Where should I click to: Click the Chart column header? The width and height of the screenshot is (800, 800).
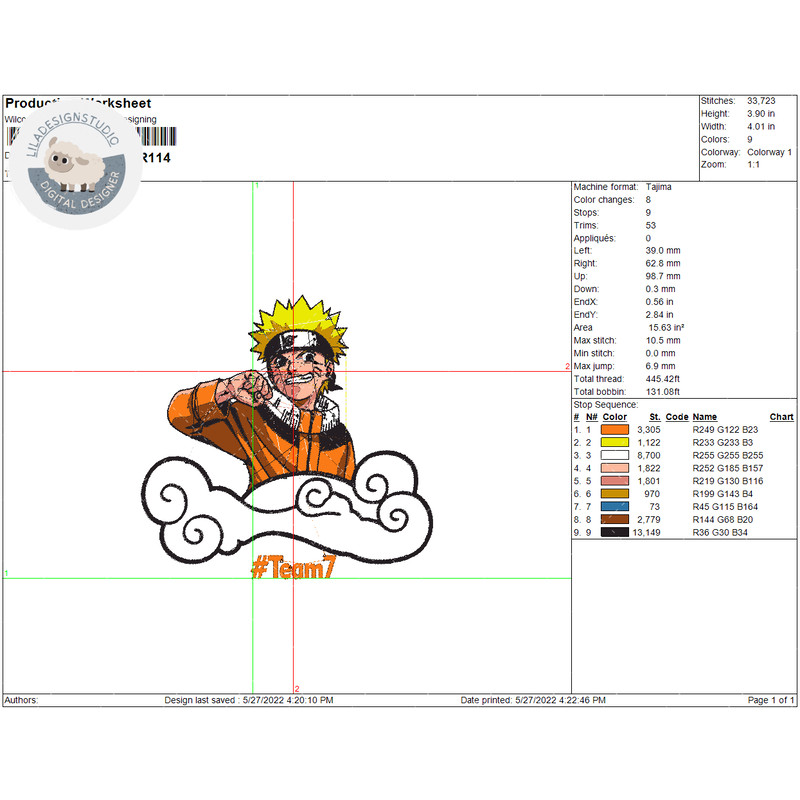click(781, 417)
